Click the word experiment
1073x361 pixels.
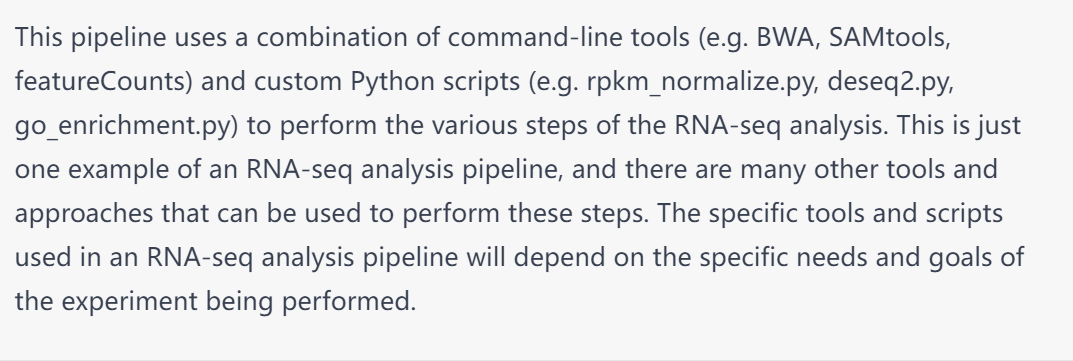(129, 302)
